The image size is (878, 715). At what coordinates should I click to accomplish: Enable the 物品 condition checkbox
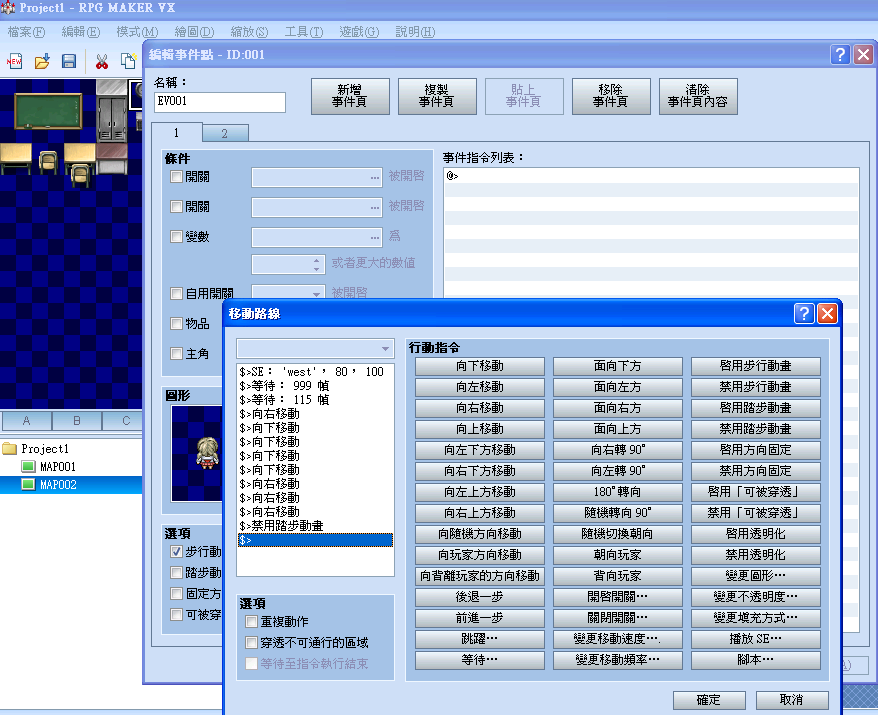(x=176, y=323)
